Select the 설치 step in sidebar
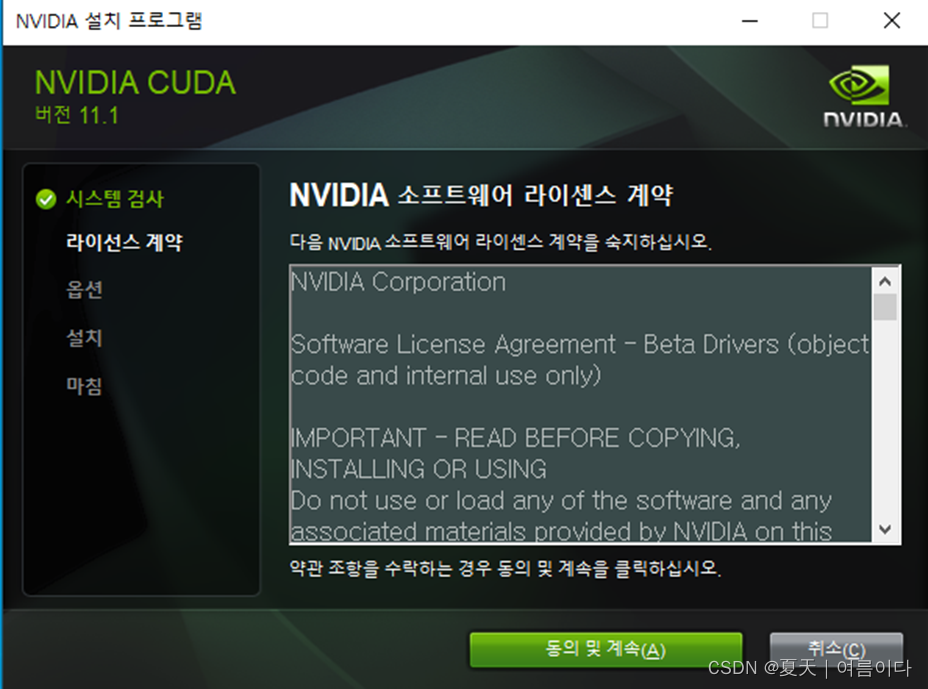Viewport: 928px width, 689px height. tap(84, 338)
